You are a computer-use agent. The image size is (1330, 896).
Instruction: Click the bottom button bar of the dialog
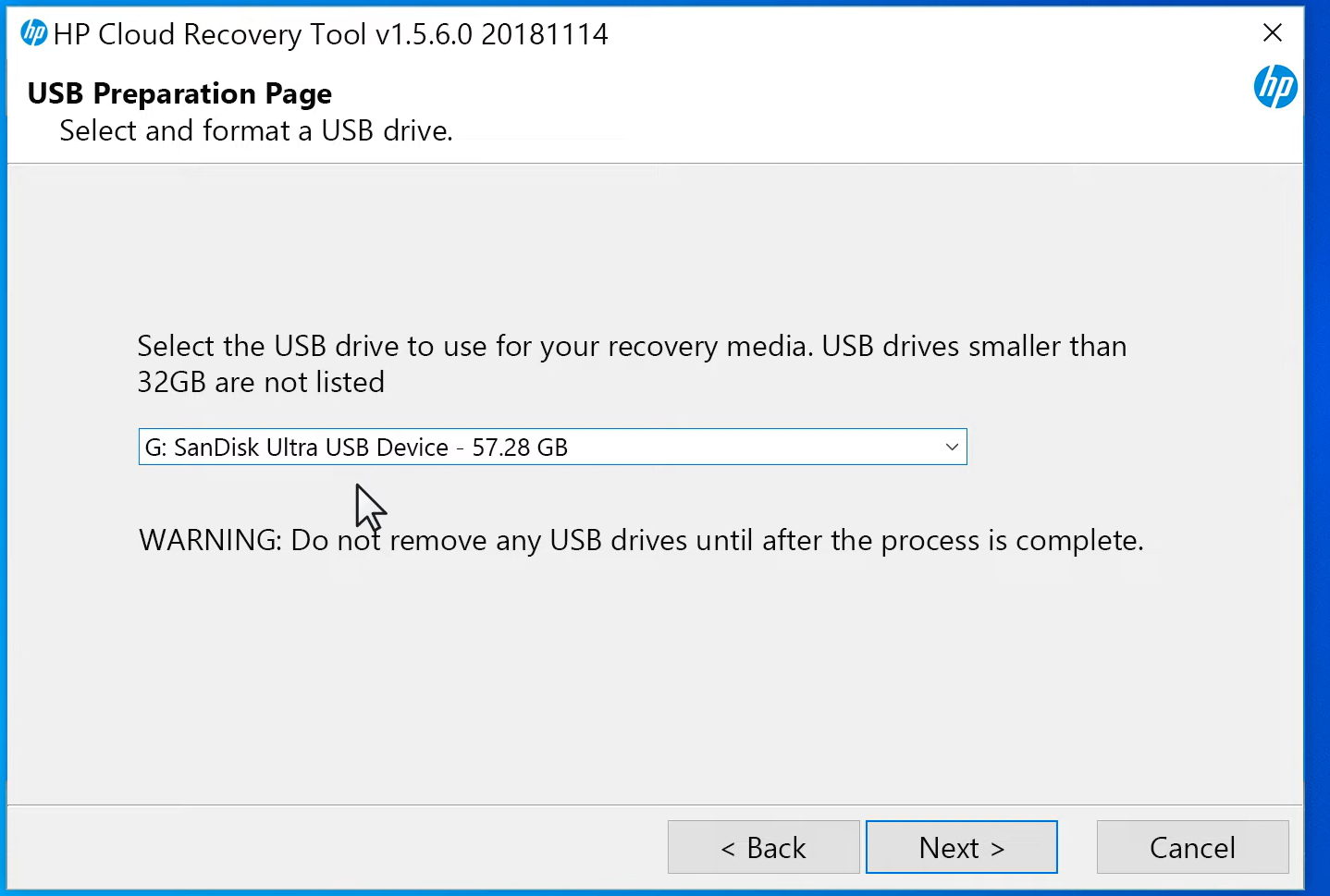click(370, 847)
